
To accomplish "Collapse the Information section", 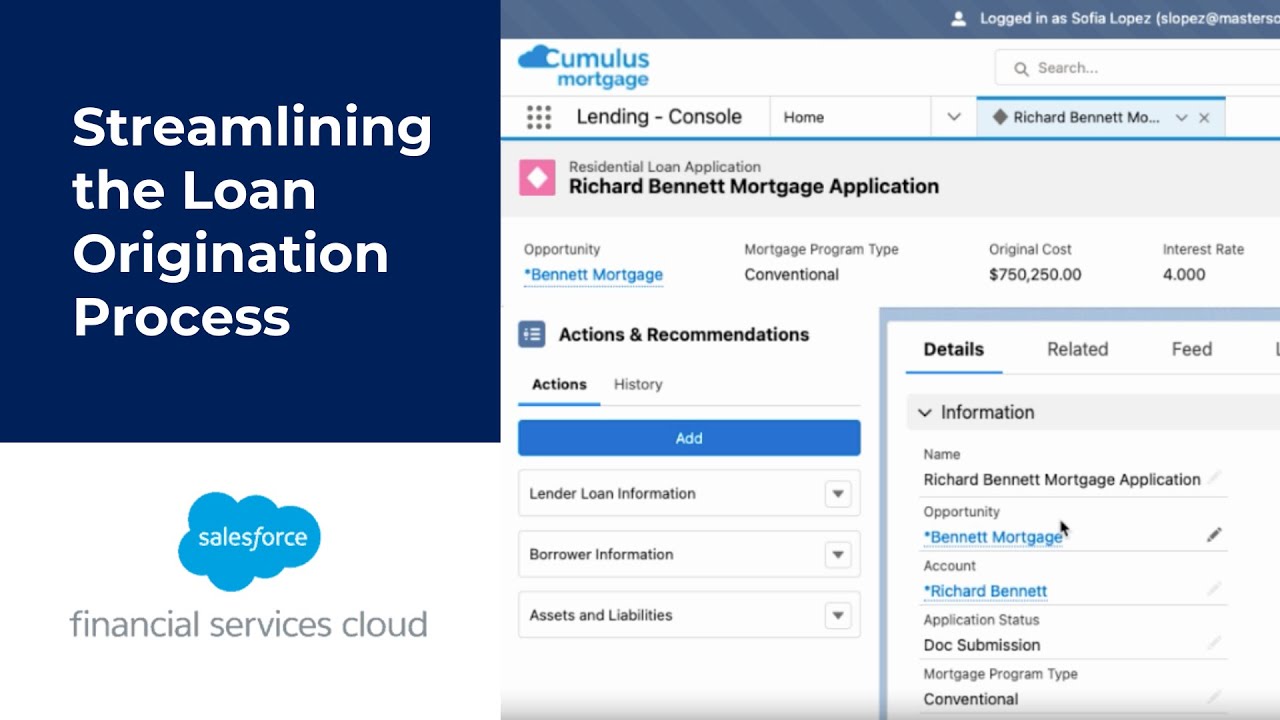I will tap(925, 412).
